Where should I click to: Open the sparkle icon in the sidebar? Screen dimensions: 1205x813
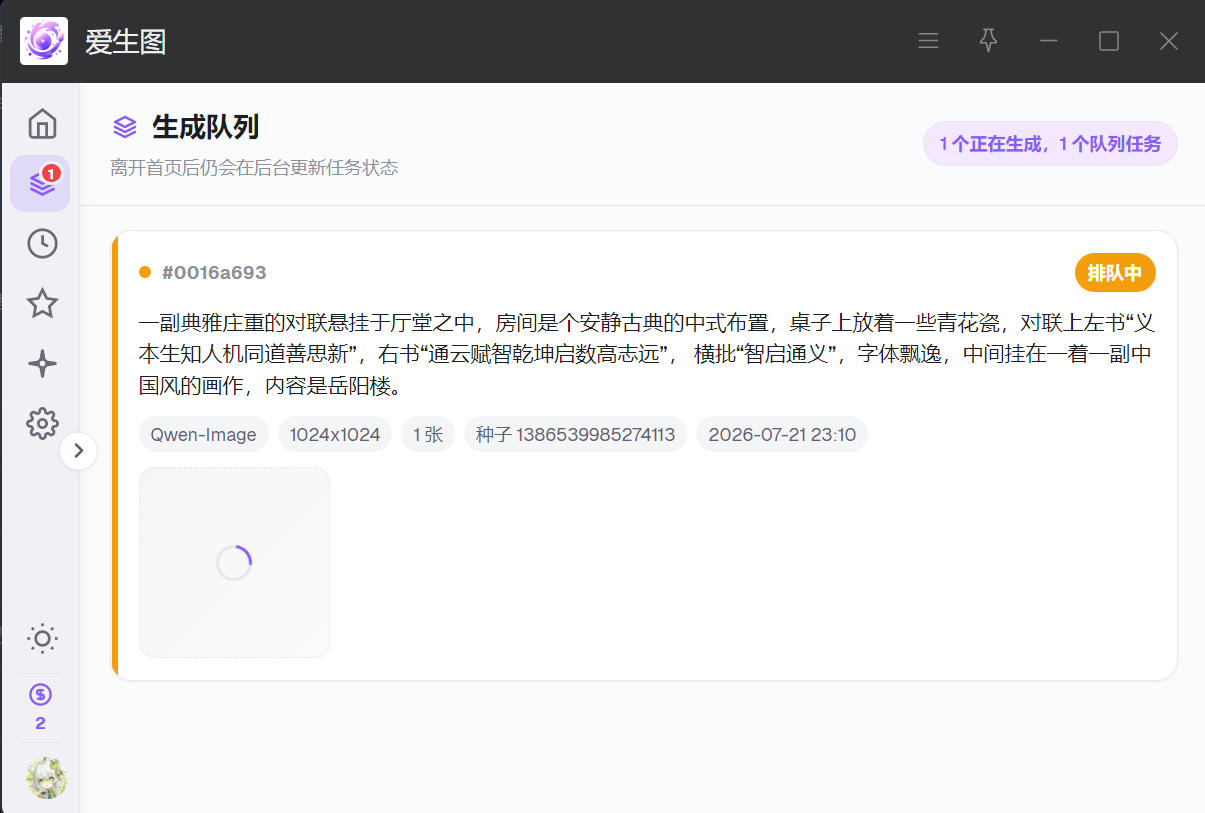click(x=42, y=364)
